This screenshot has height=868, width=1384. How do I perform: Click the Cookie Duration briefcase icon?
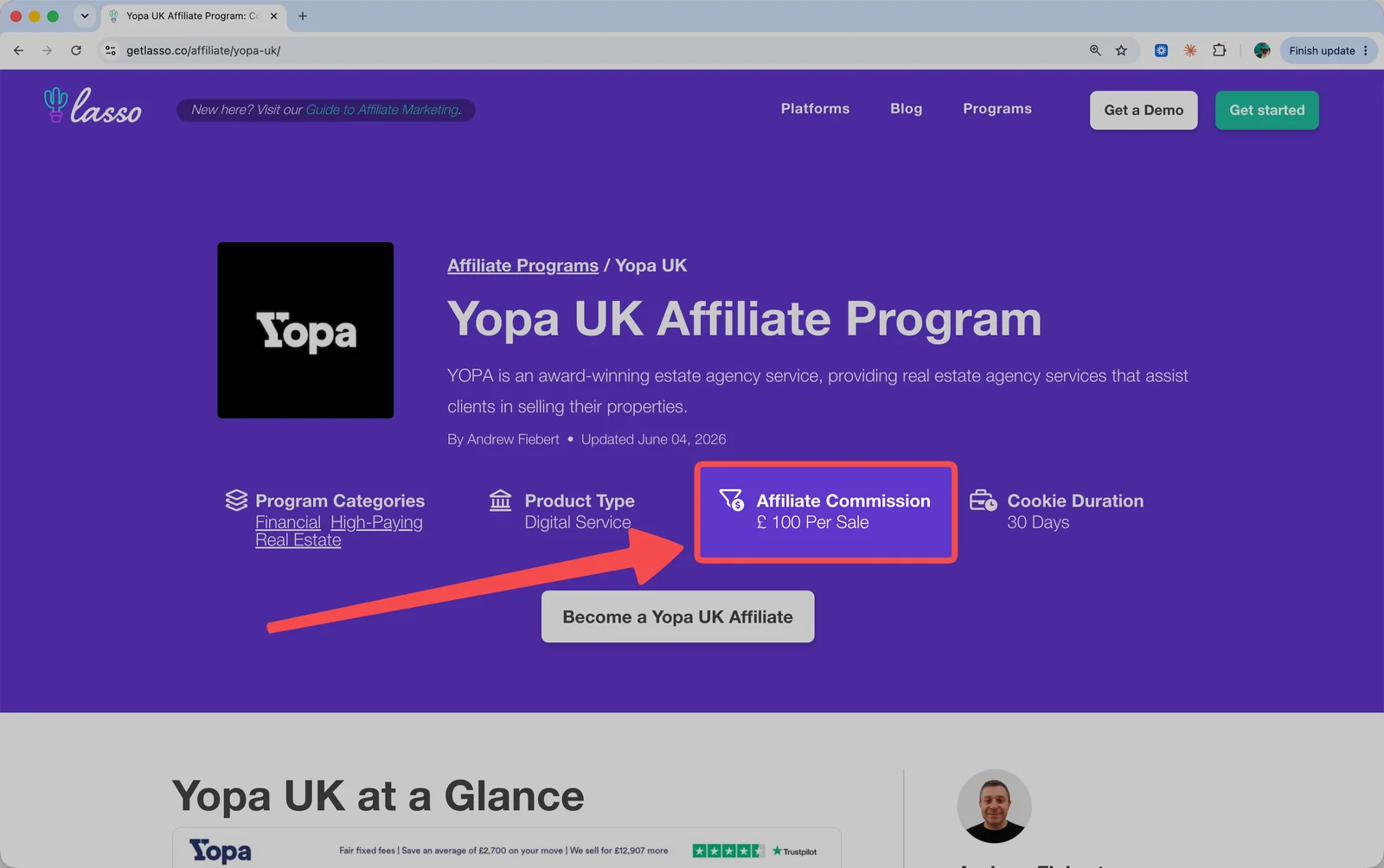coord(983,500)
